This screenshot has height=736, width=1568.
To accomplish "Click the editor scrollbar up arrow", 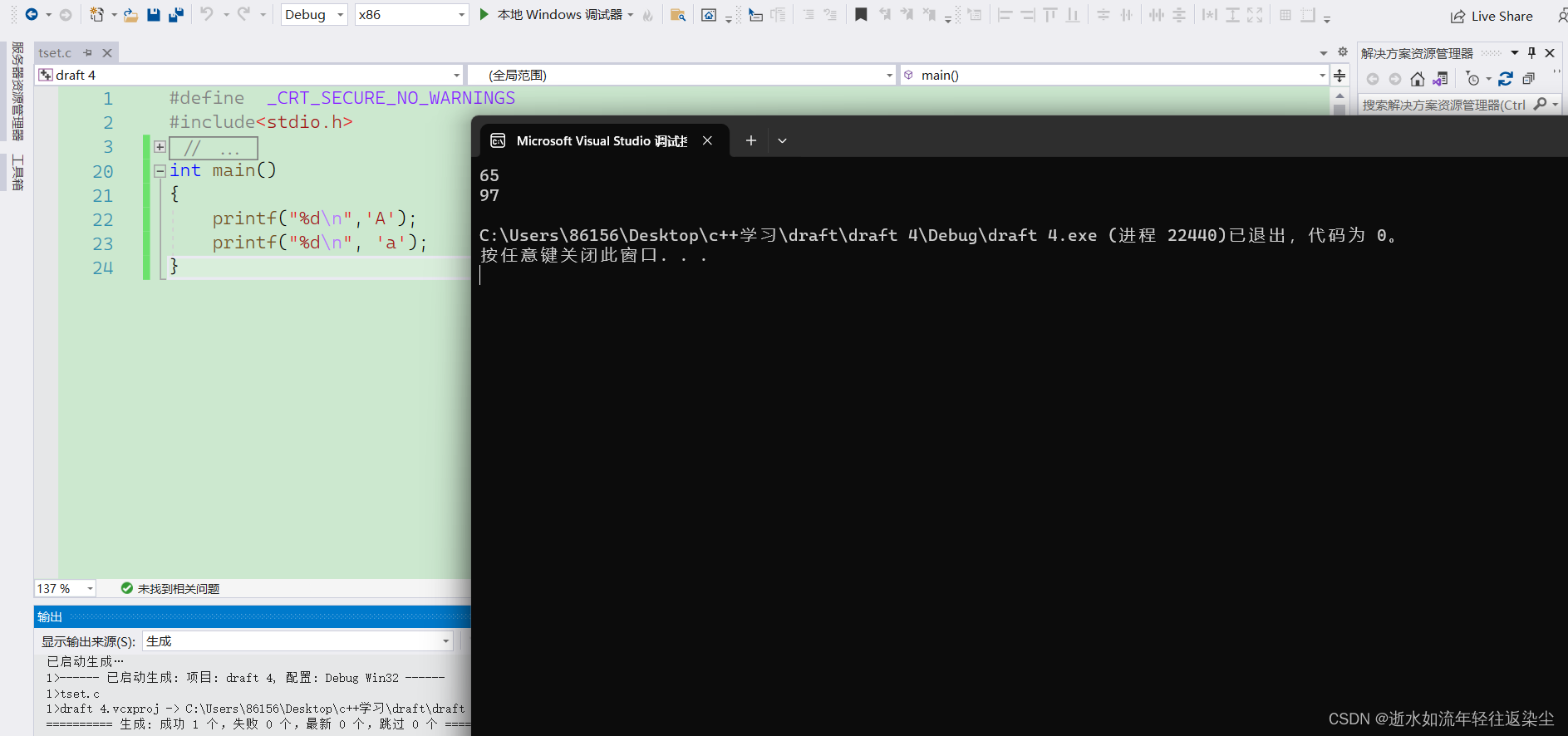I will (1339, 96).
